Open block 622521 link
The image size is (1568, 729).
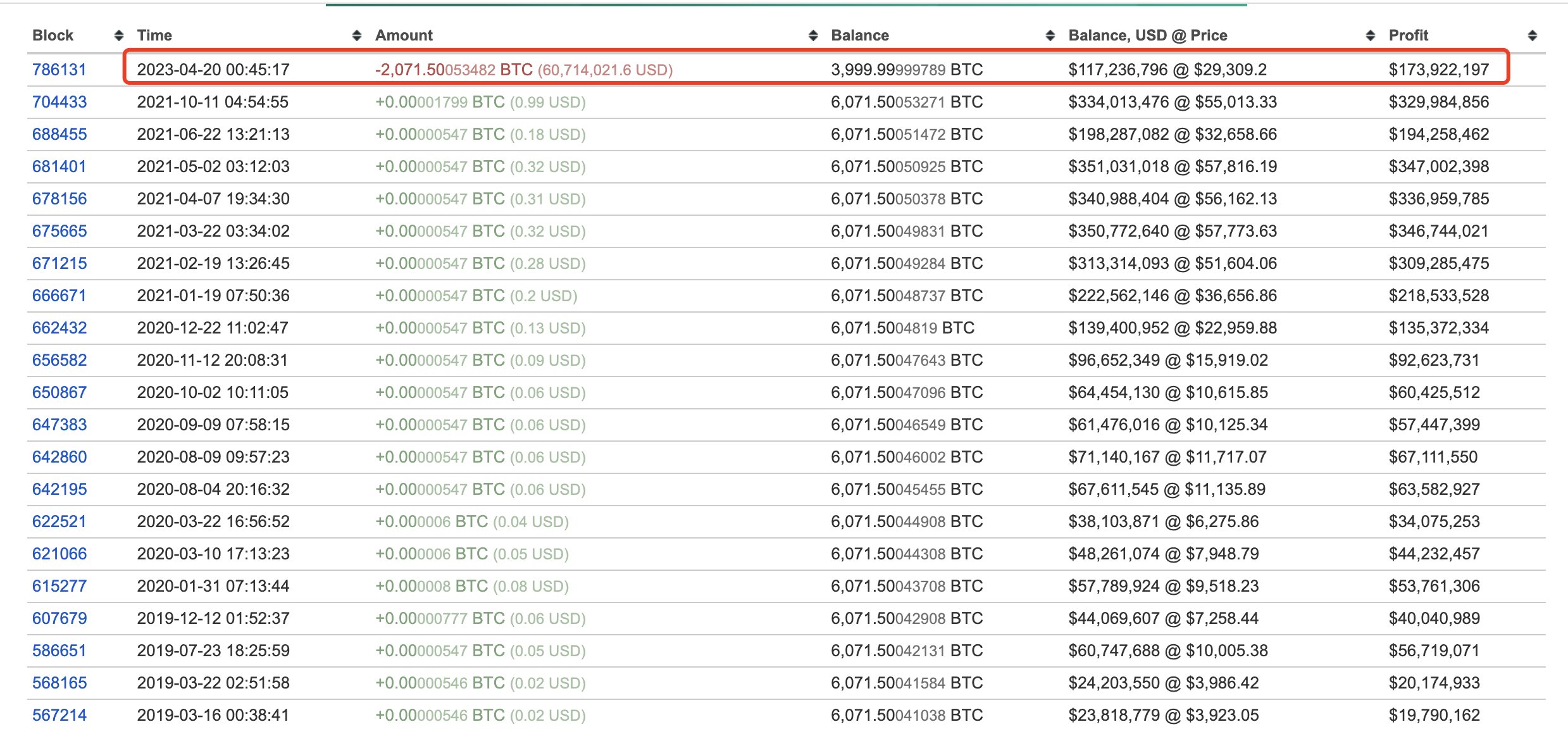pos(59,521)
